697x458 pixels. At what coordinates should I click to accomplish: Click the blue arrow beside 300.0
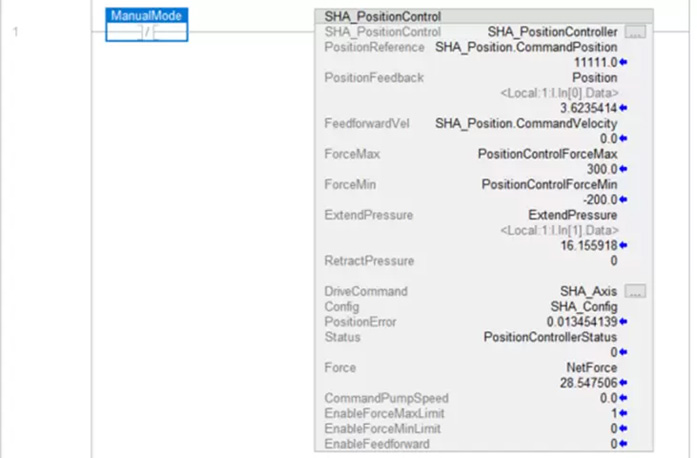coord(623,169)
